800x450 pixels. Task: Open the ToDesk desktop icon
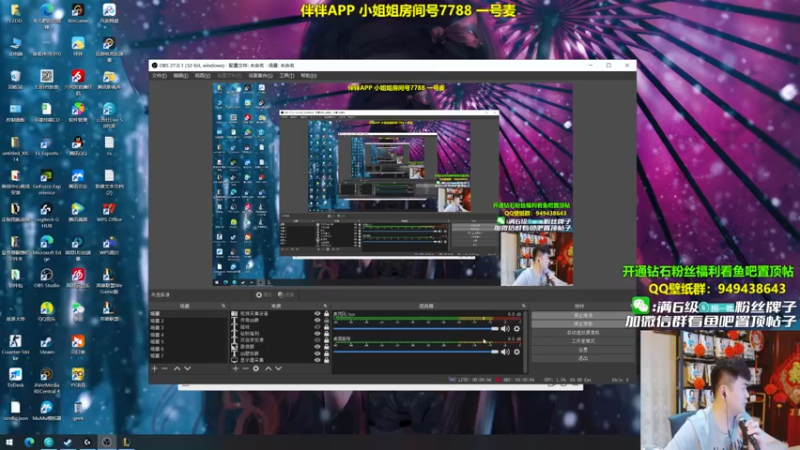[15, 378]
